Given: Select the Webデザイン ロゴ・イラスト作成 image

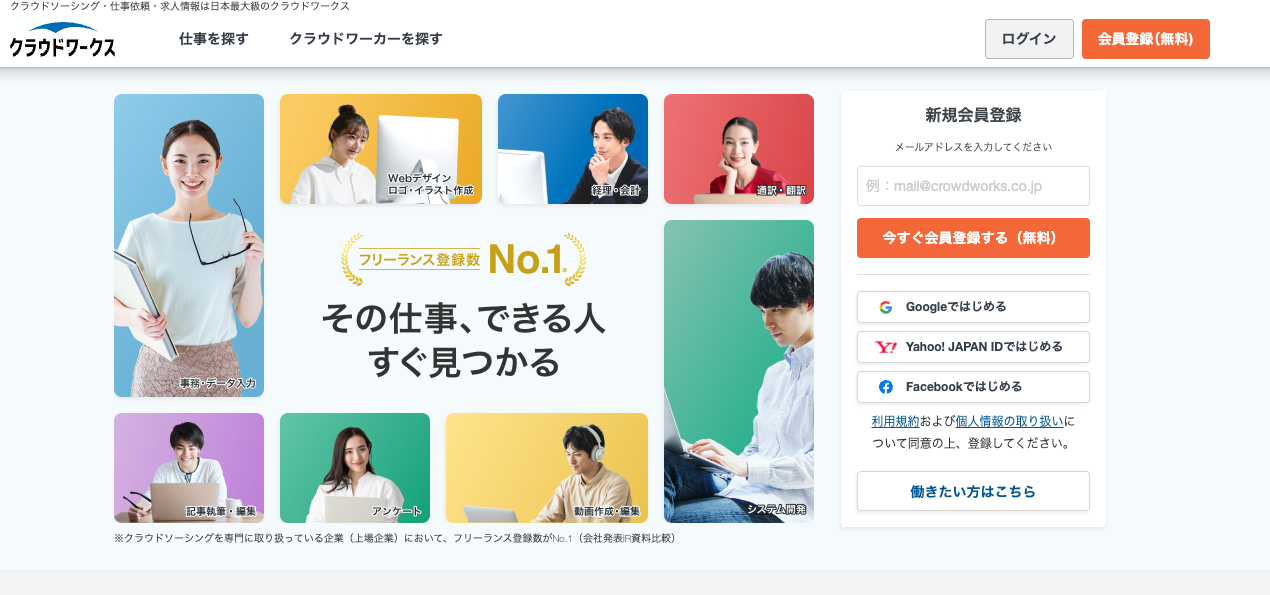Looking at the screenshot, I should pos(381,149).
